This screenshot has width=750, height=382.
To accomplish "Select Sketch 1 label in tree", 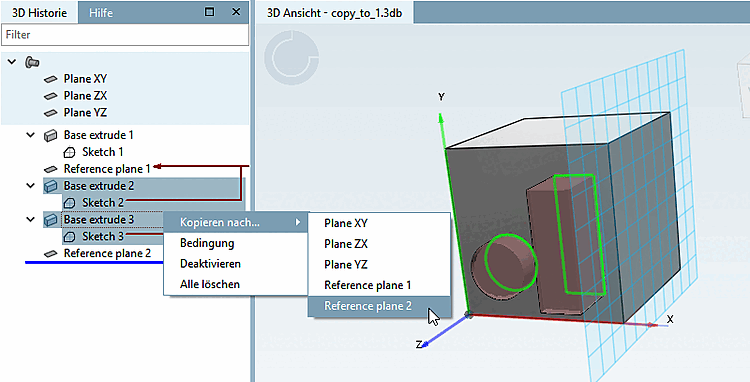I will (x=103, y=153).
